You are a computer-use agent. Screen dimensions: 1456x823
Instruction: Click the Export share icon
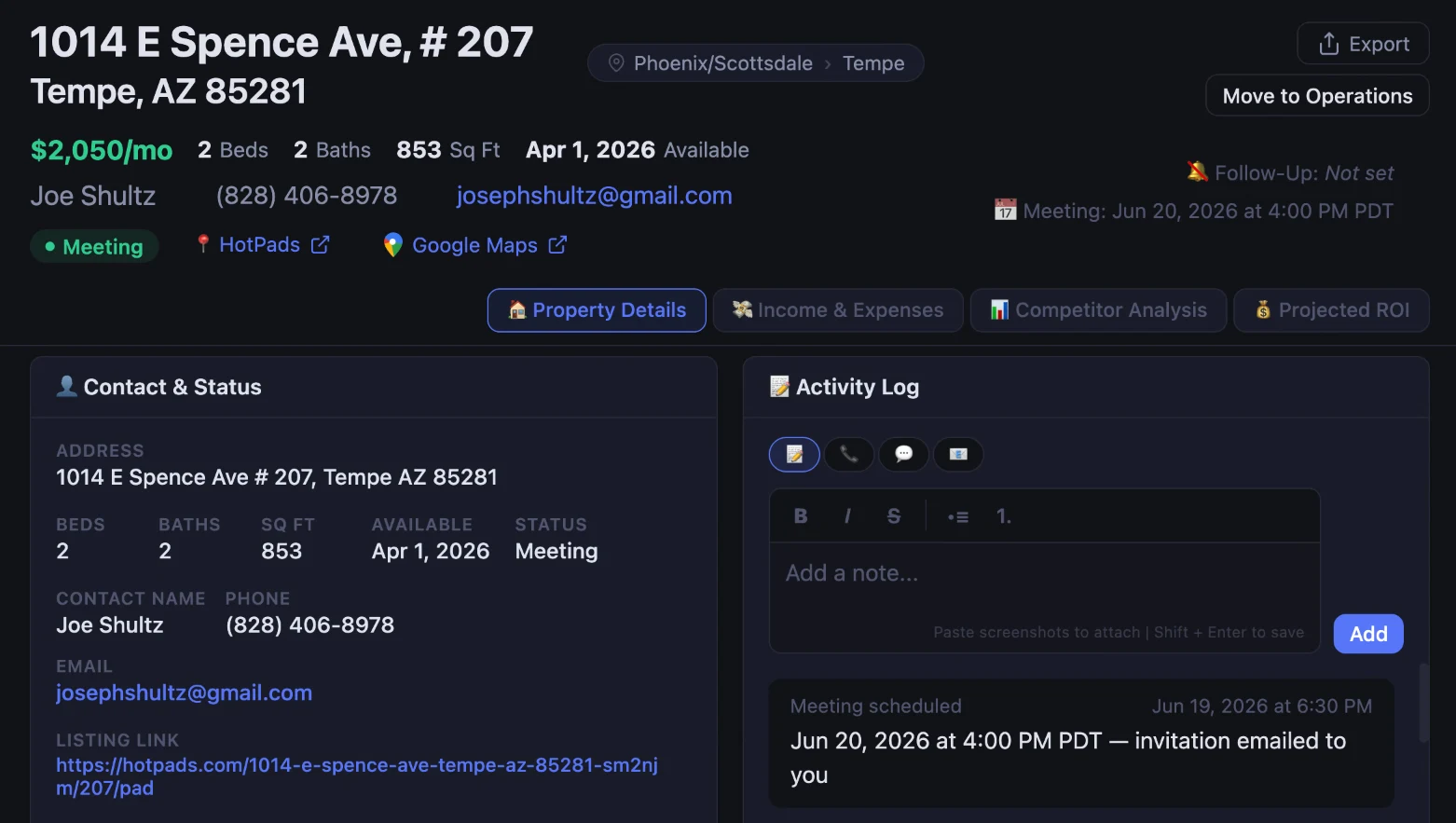[1329, 44]
